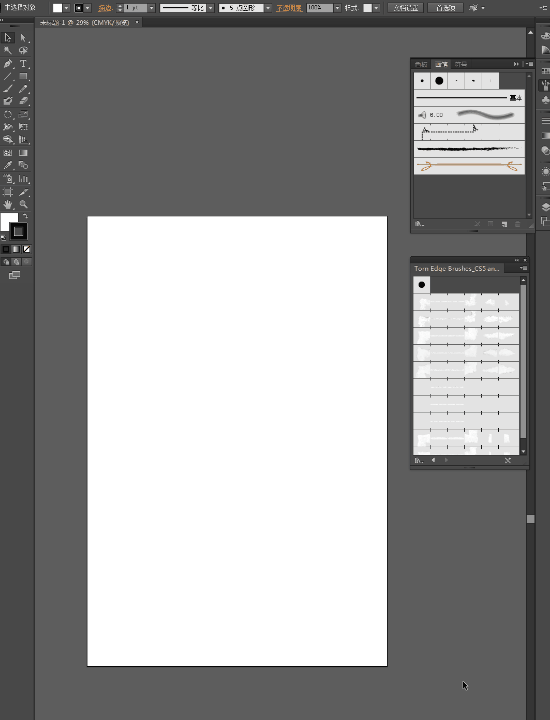Select the Magic Wand tool
Viewport: 550px width, 720px height.
click(x=8, y=51)
